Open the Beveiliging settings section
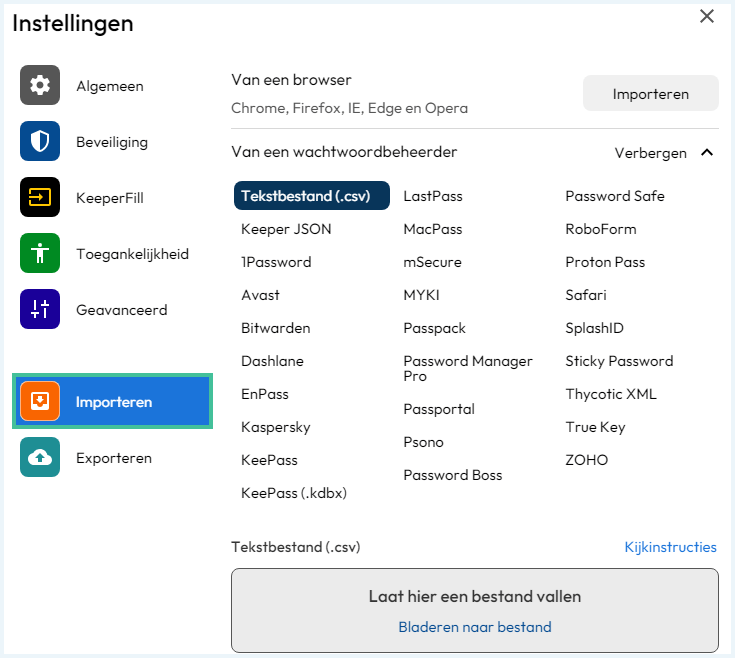This screenshot has width=735, height=658. (x=112, y=142)
